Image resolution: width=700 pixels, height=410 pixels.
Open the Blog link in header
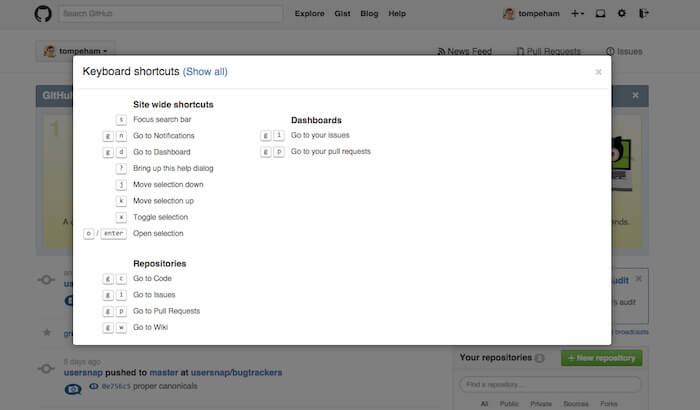[369, 13]
